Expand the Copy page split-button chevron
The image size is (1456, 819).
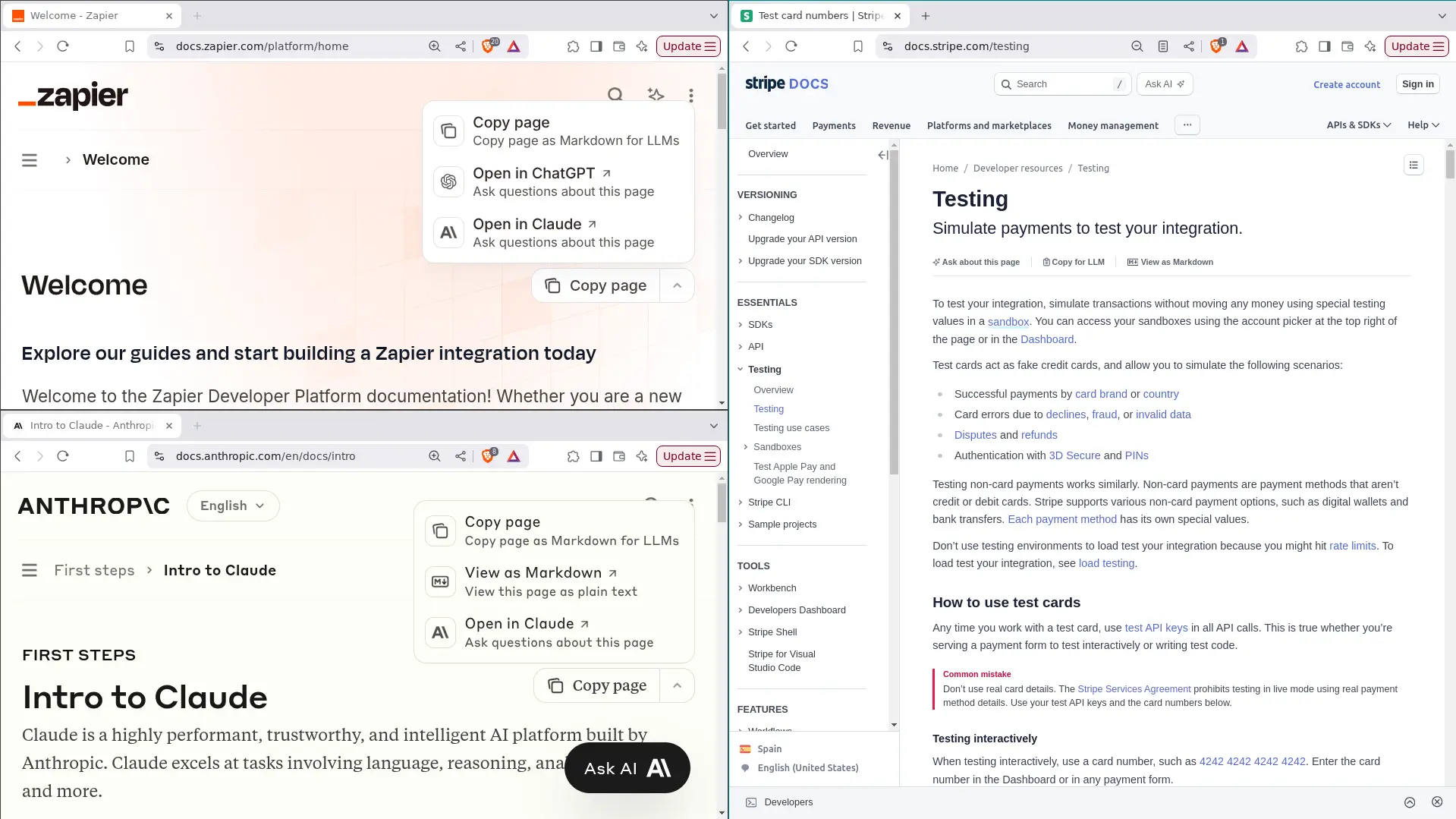[676, 285]
